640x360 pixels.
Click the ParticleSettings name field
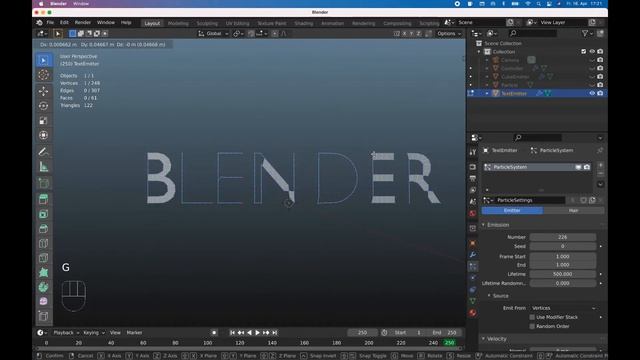tap(530, 200)
